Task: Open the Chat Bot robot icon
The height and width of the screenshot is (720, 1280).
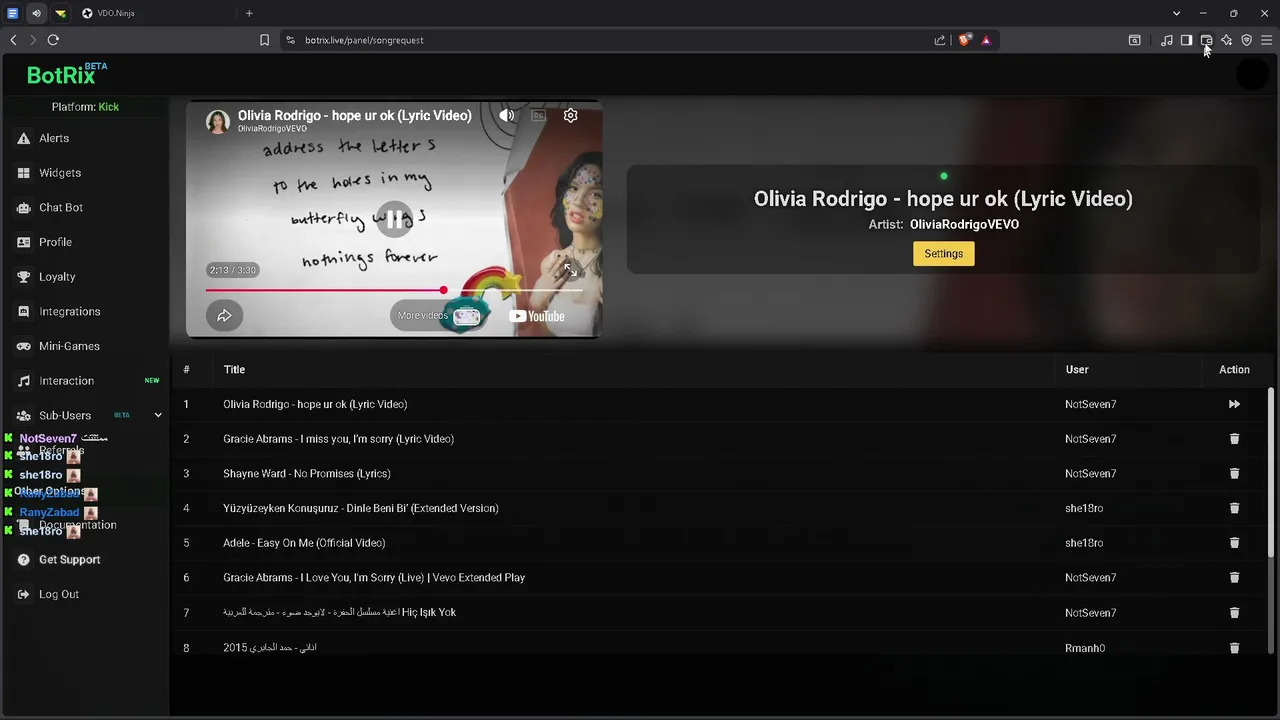Action: 24,208
